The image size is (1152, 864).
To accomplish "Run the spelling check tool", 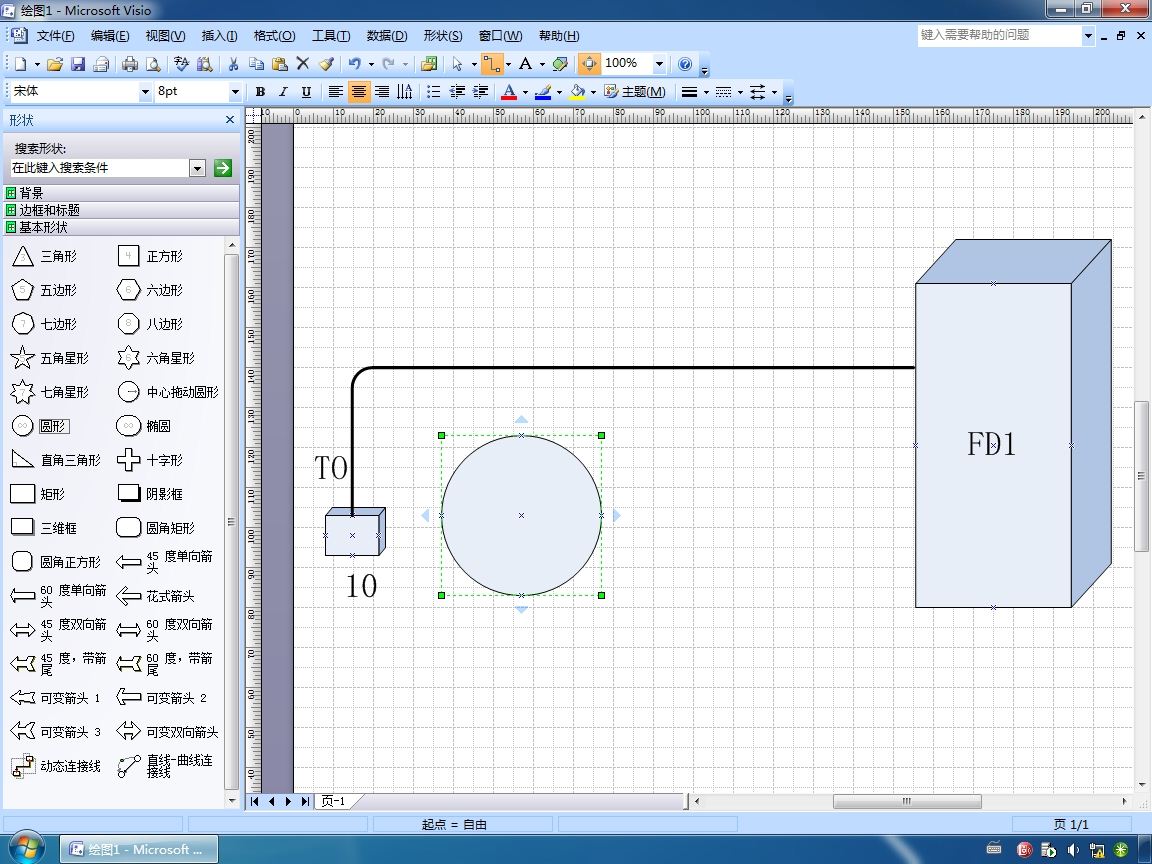I will [181, 64].
